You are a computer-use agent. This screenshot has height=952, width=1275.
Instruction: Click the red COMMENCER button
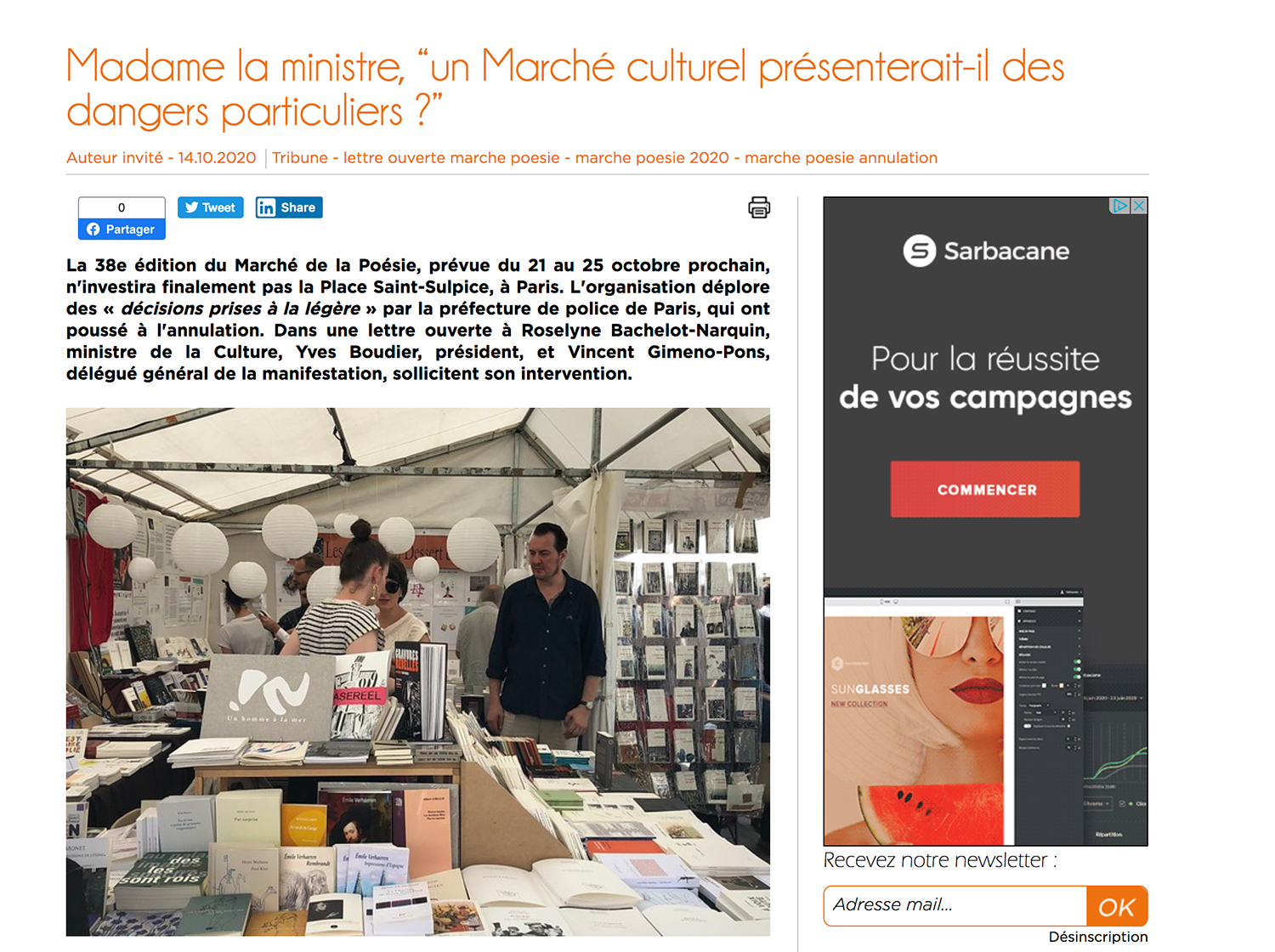(985, 490)
